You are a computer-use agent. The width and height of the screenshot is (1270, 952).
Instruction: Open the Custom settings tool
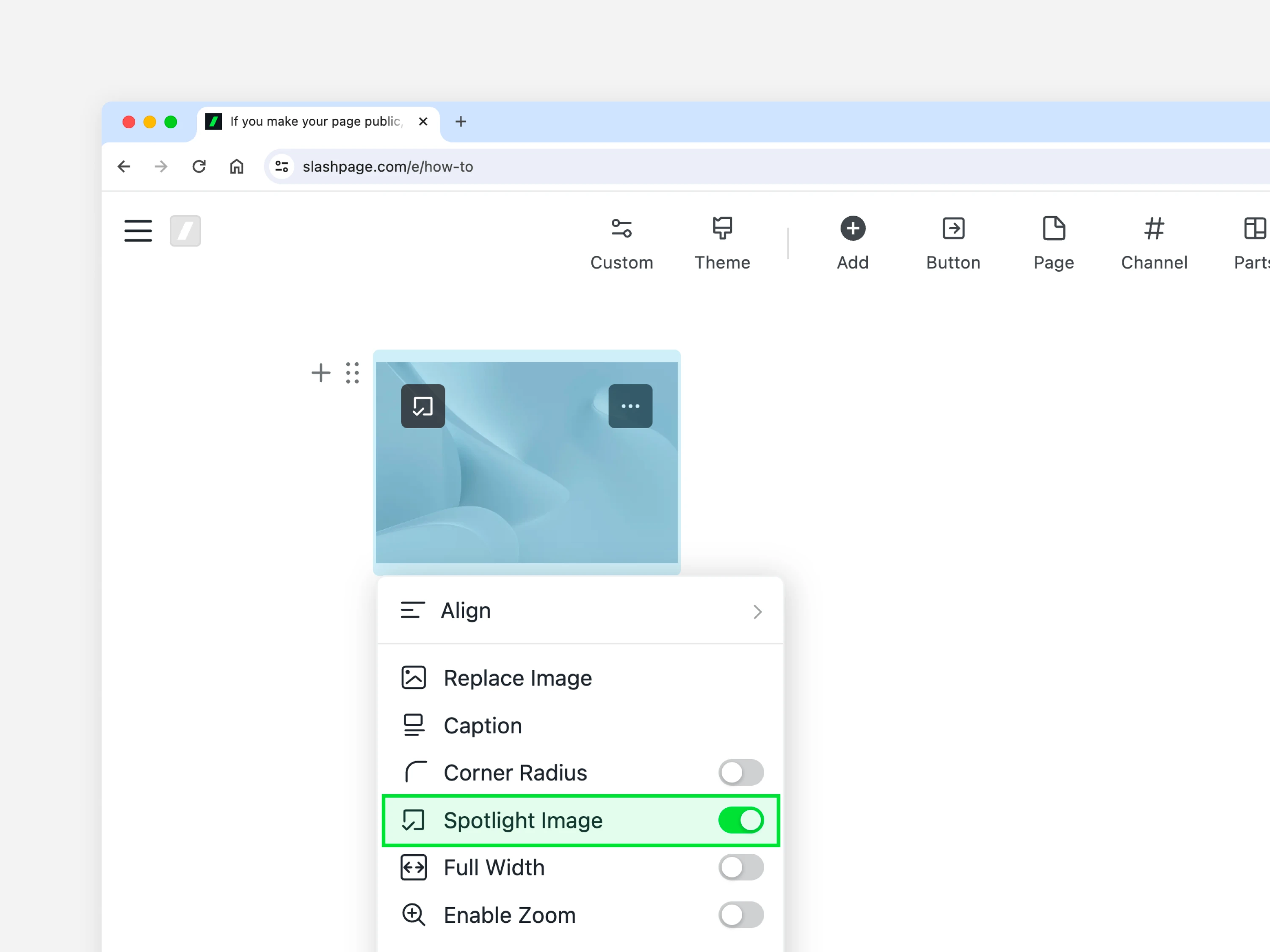[x=622, y=243]
